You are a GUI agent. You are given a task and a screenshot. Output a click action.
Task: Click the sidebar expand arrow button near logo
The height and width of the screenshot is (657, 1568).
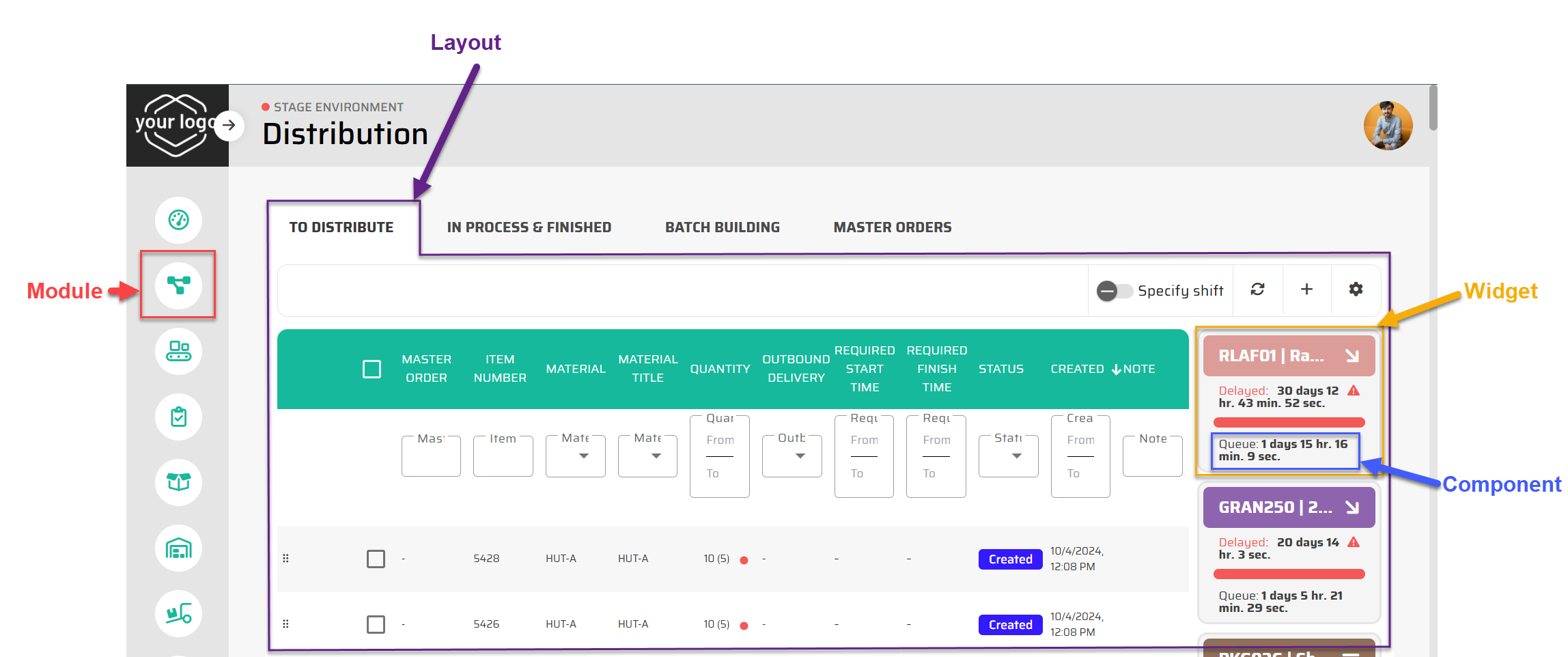pos(229,125)
